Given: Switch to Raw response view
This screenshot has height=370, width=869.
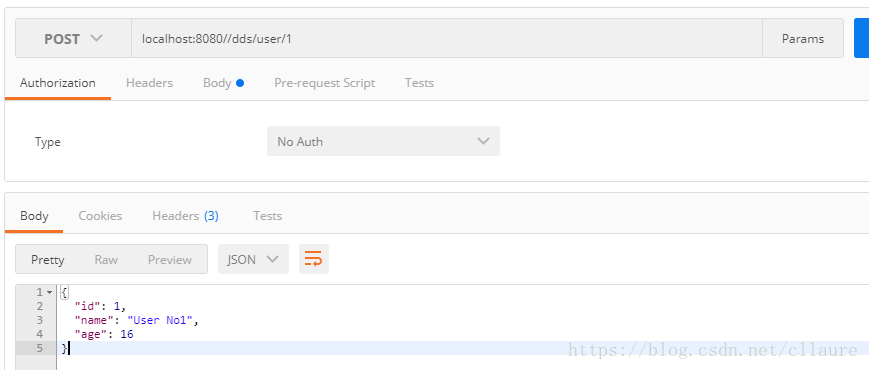Looking at the screenshot, I should coord(106,259).
